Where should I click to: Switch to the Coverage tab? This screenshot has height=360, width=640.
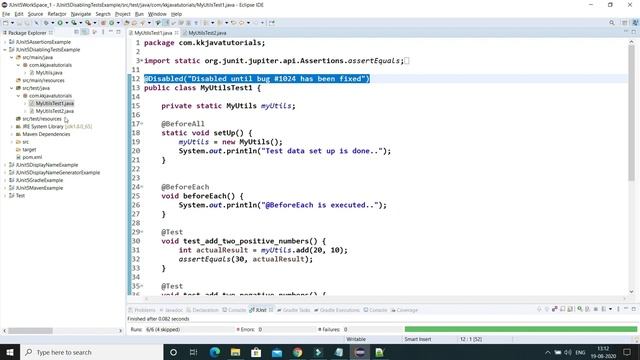coord(404,310)
